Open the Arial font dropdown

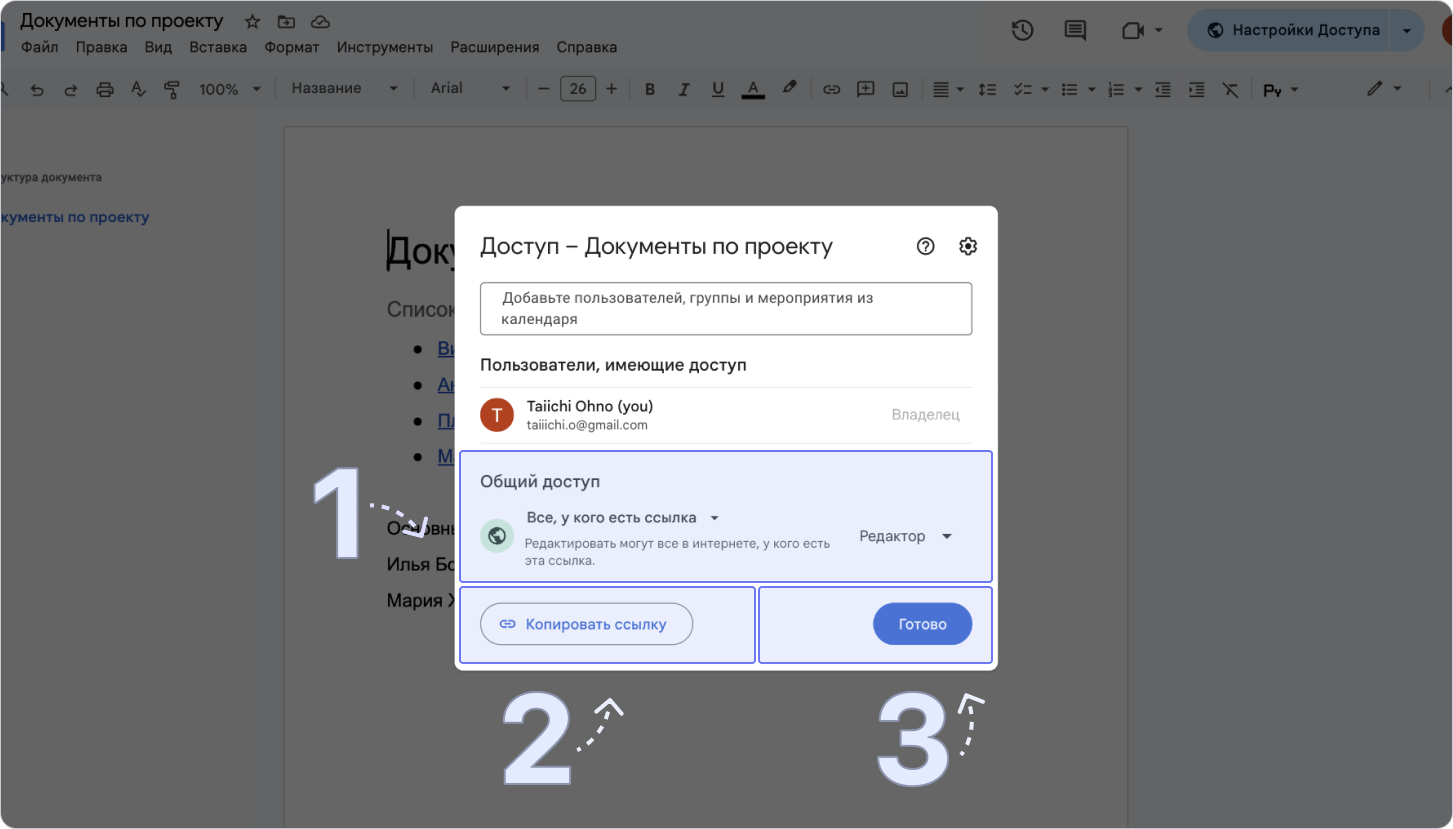coord(470,89)
